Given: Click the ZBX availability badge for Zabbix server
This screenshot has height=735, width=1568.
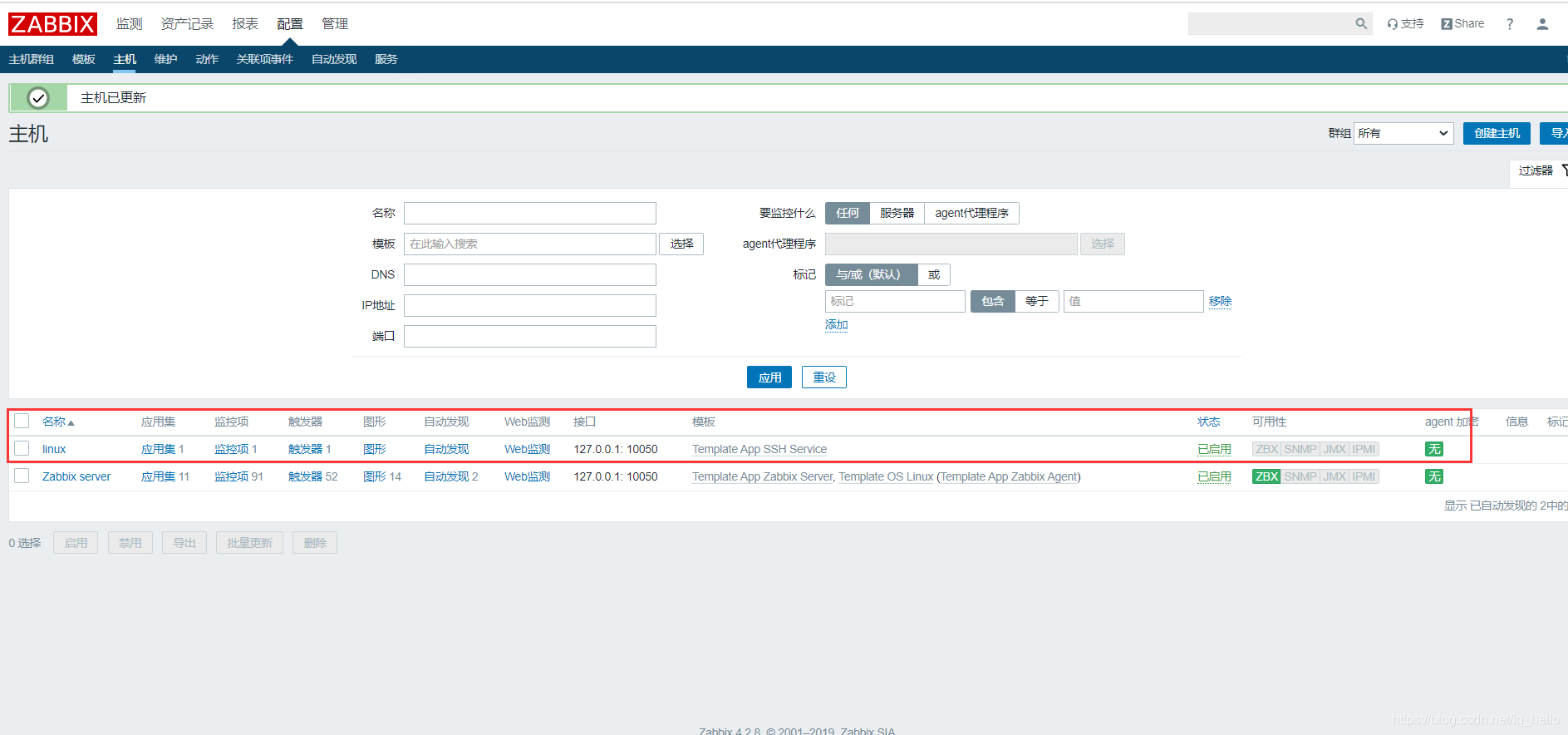Looking at the screenshot, I should click(1266, 476).
